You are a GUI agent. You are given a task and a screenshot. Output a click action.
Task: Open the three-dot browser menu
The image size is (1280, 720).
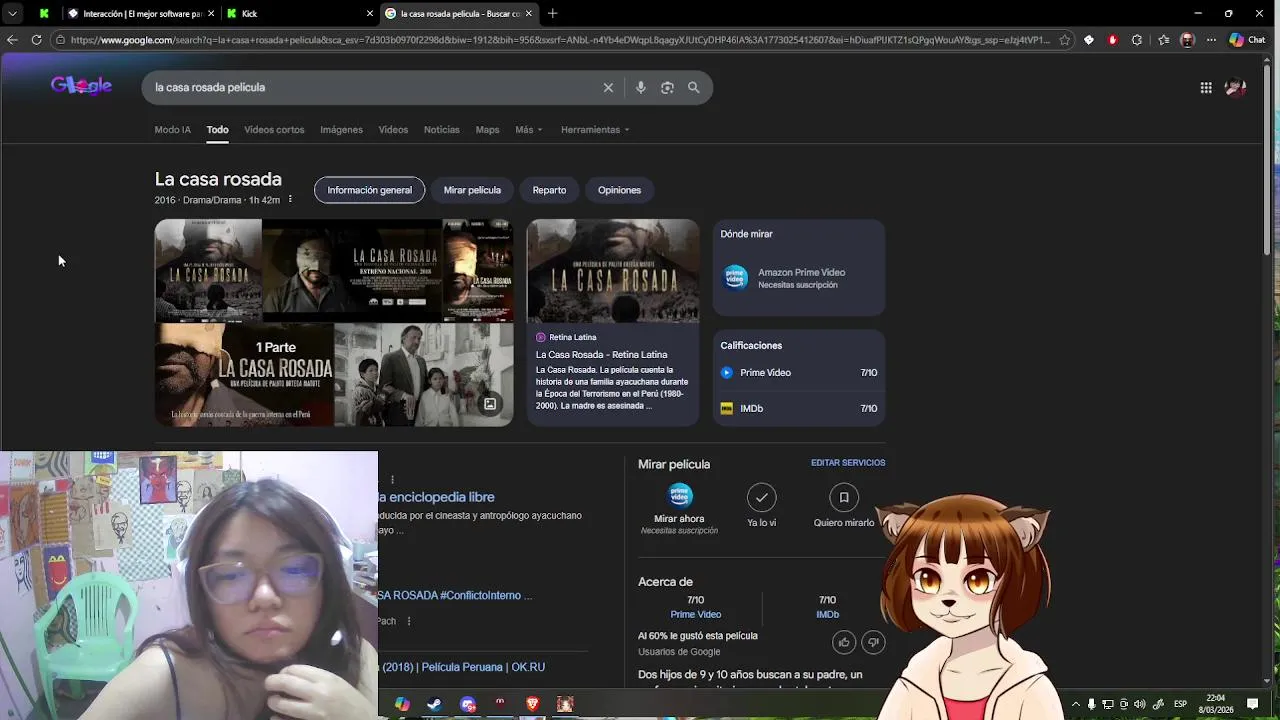tap(1211, 40)
